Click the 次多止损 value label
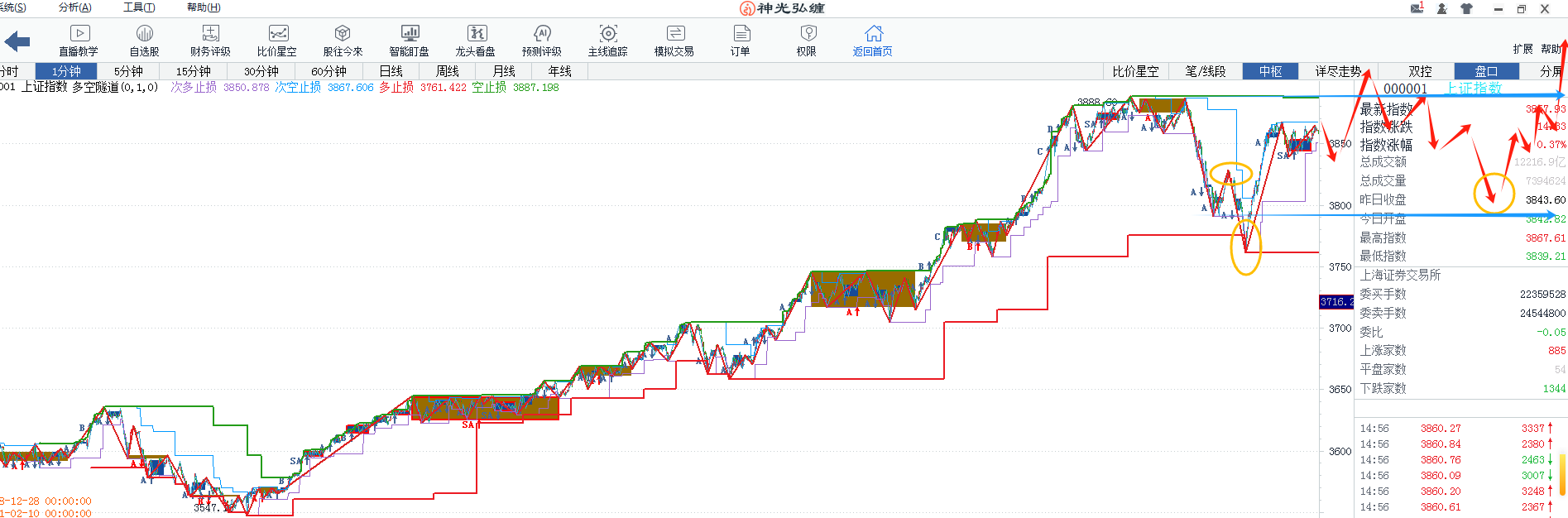1568x518 pixels. (220, 87)
